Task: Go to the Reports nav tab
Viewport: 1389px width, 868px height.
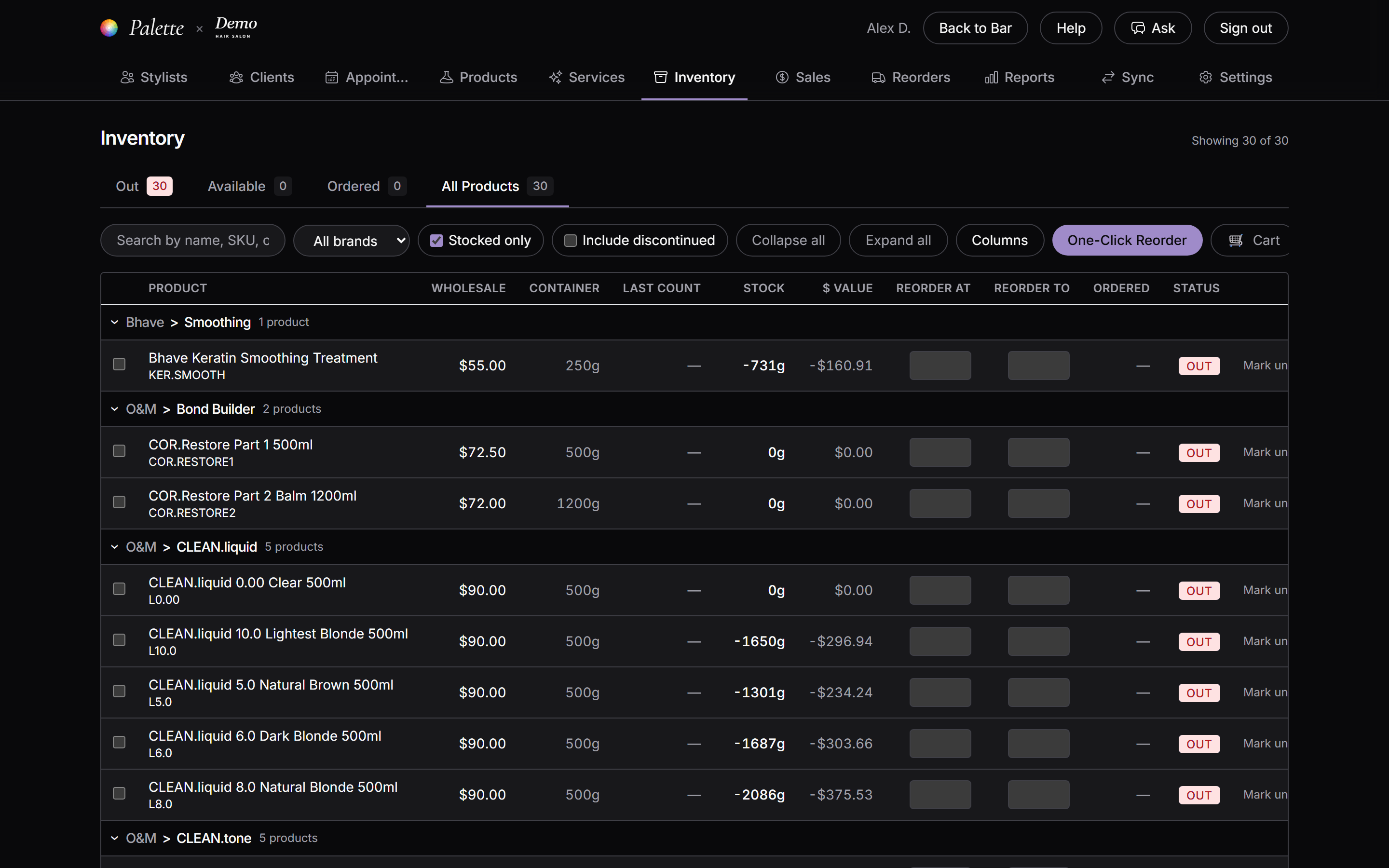Action: point(1020,78)
